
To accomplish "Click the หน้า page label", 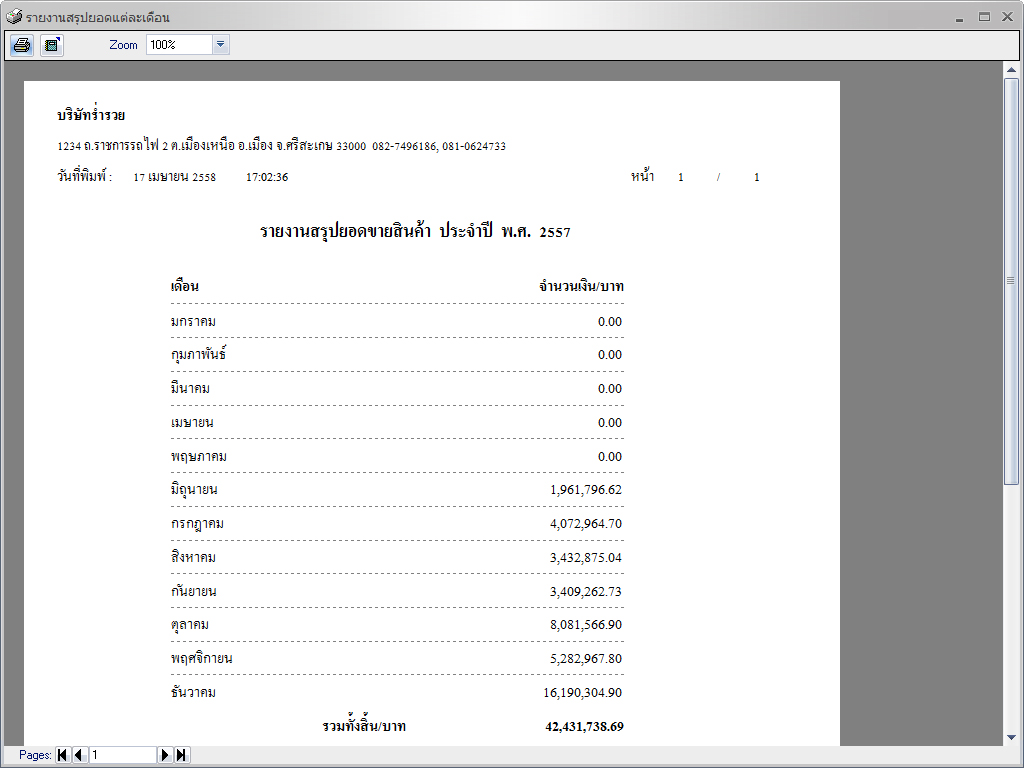I will click(643, 176).
